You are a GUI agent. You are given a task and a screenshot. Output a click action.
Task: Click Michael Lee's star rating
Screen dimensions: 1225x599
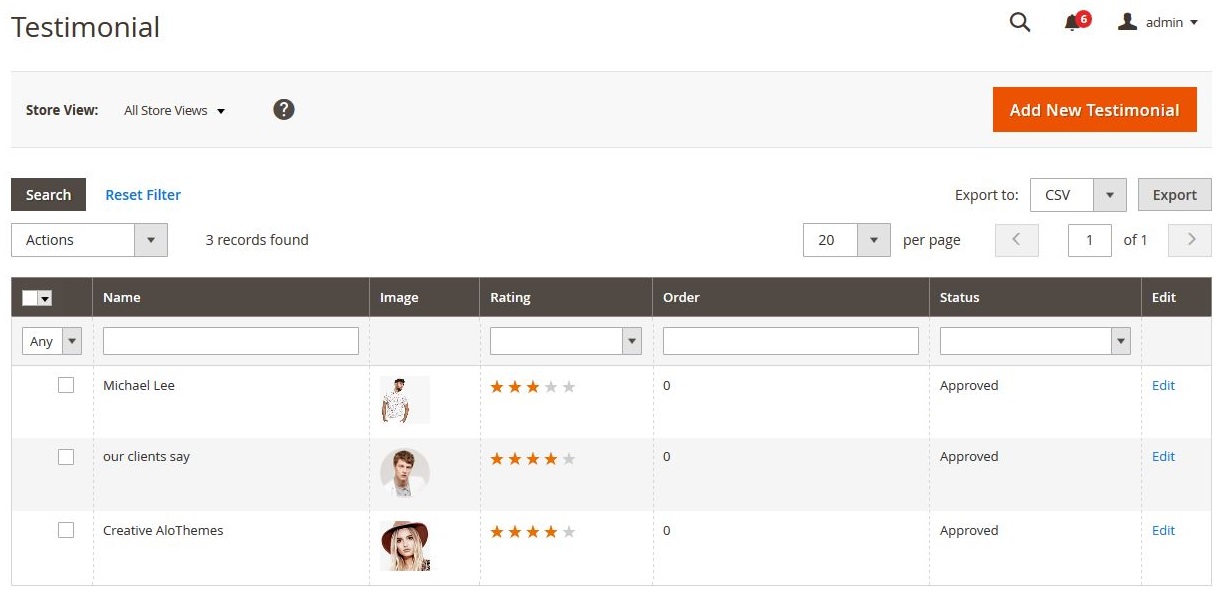(x=532, y=387)
